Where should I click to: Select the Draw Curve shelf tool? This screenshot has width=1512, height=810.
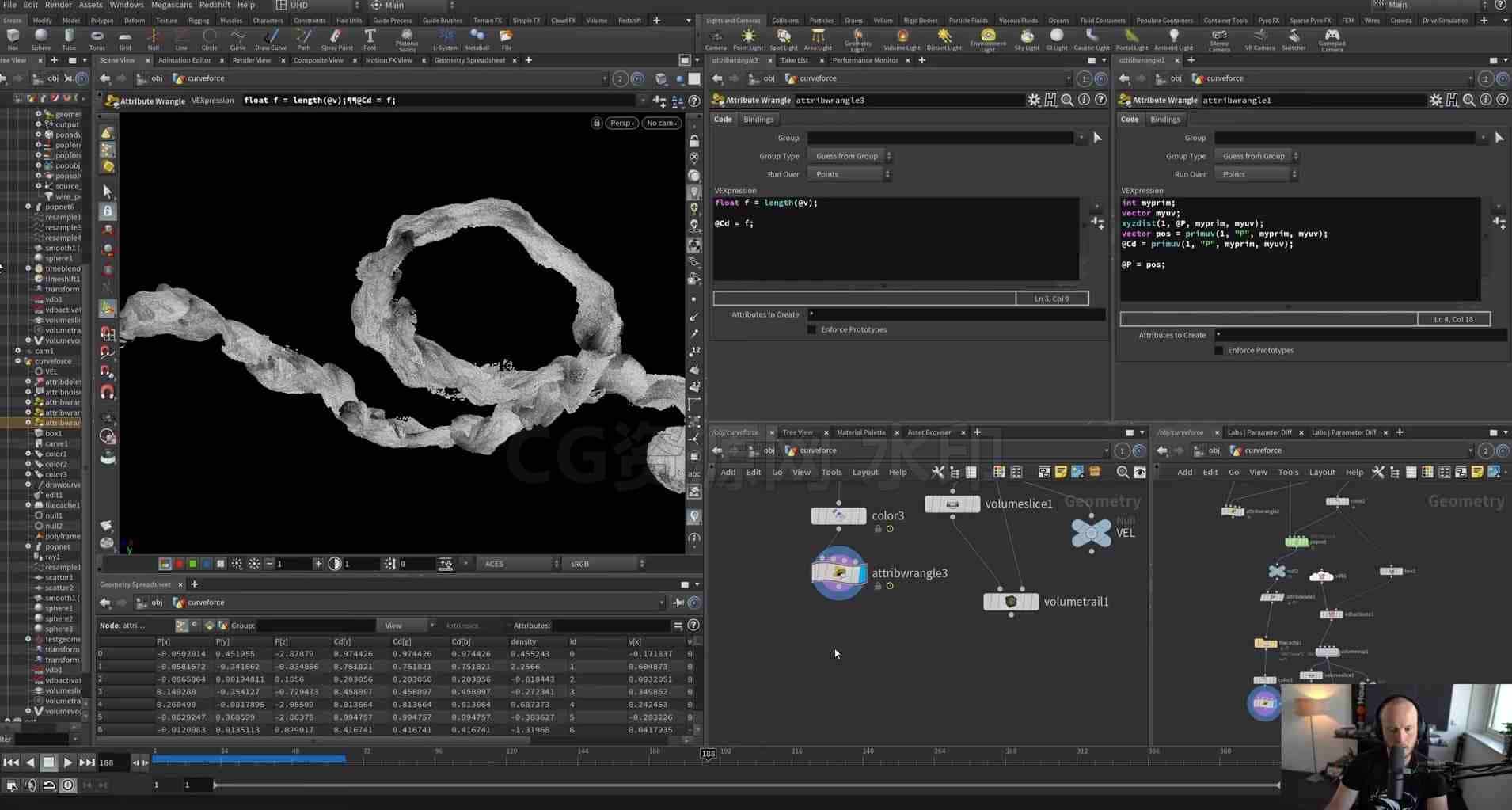271,40
